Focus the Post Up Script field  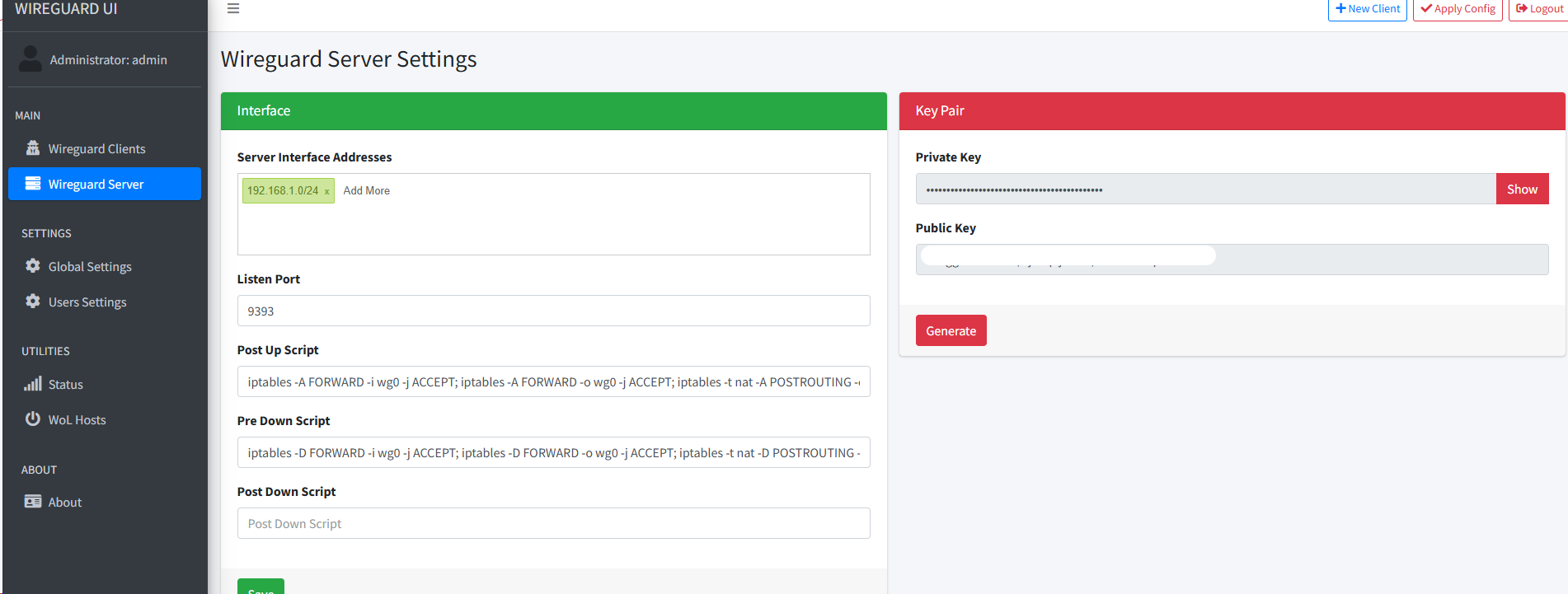553,381
